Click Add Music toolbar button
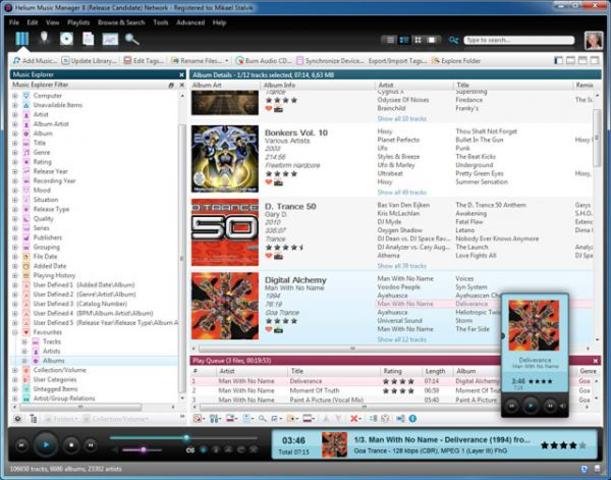Viewport: 611px width, 480px height. (35, 61)
